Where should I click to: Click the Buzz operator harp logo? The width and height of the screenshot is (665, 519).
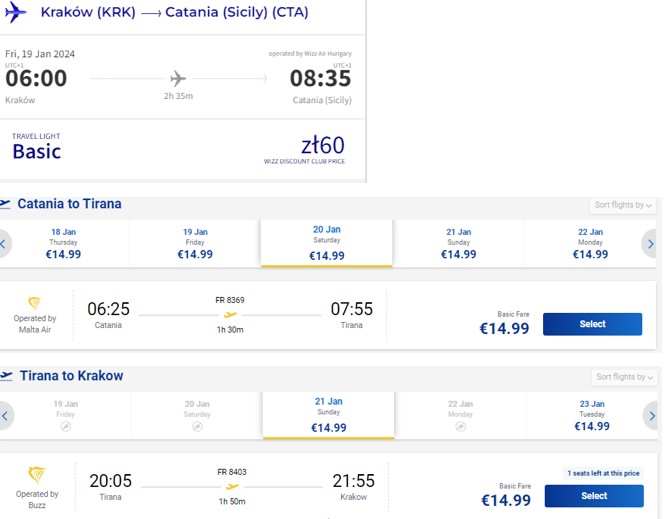36,475
